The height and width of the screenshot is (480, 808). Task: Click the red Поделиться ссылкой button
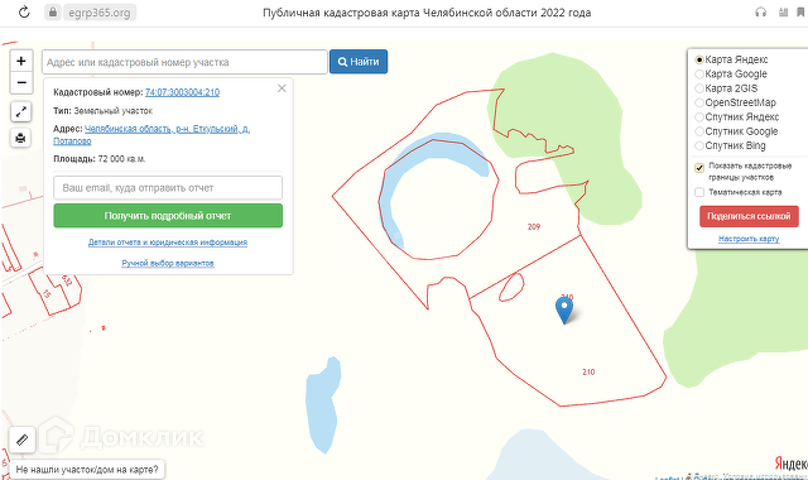click(x=748, y=216)
